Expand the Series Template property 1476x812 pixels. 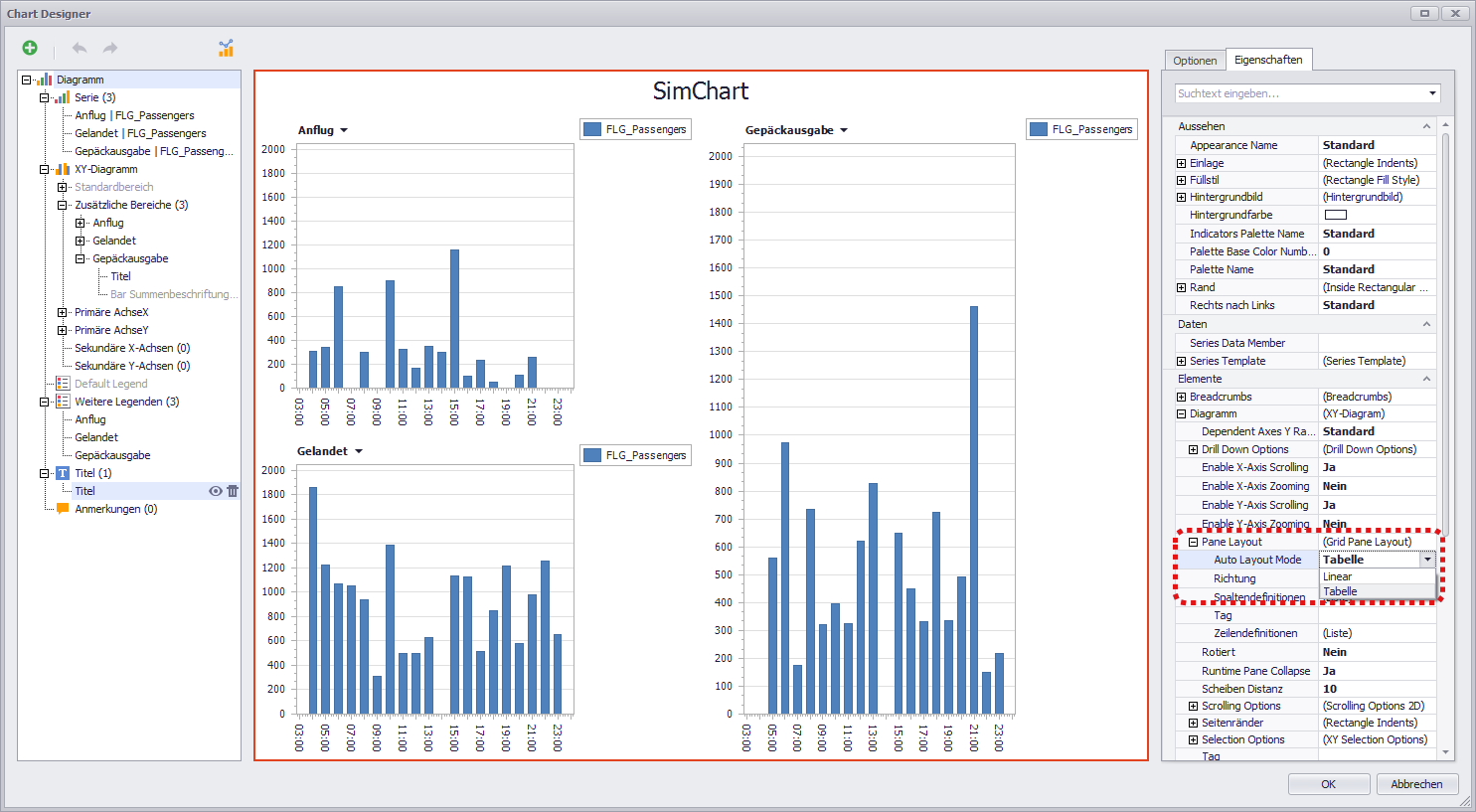(x=1181, y=361)
